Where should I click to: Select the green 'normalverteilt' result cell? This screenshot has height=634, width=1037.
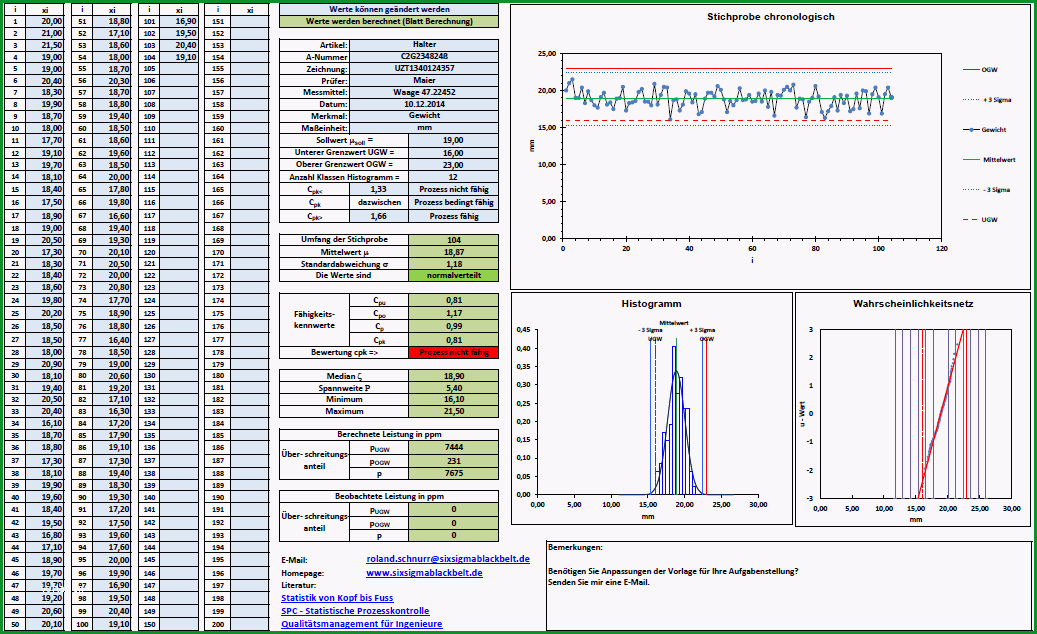pyautogui.click(x=454, y=276)
